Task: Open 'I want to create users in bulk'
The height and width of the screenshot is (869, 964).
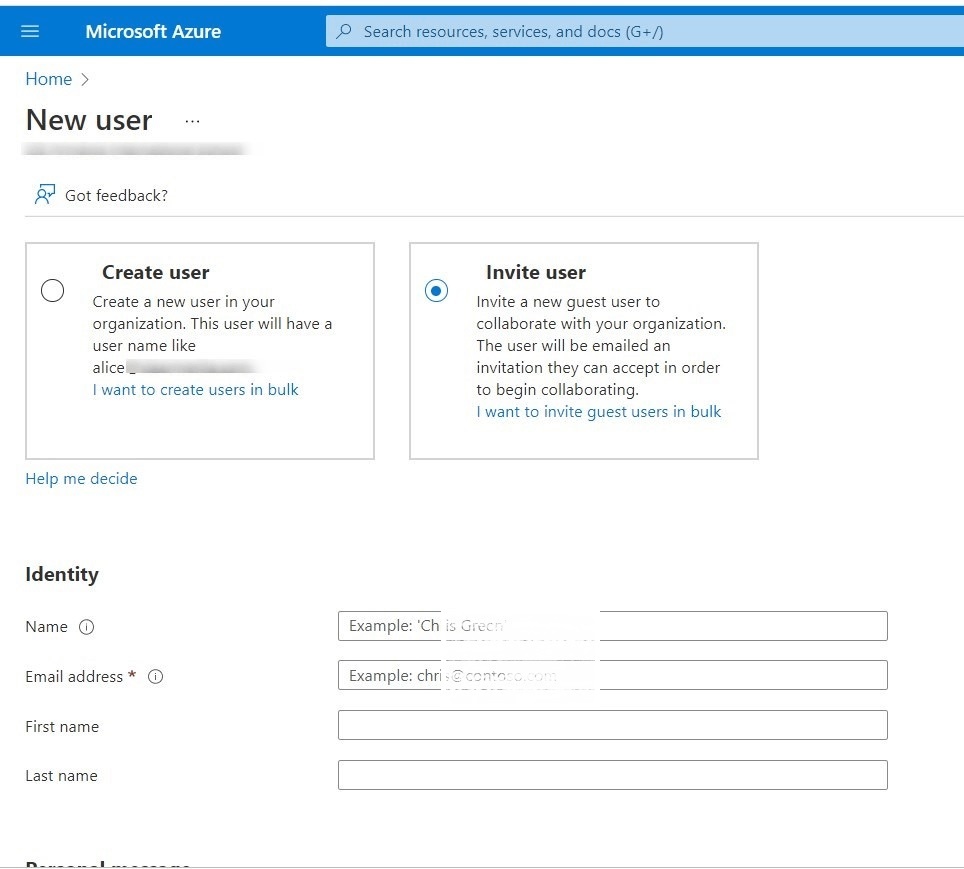Action: [x=196, y=389]
